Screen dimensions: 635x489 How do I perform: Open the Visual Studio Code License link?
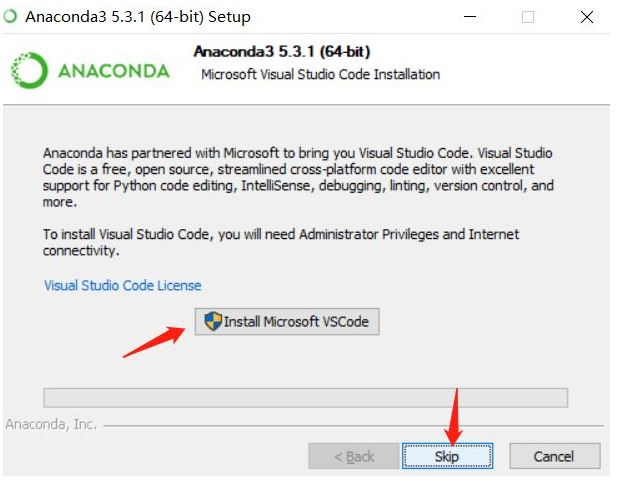tap(122, 285)
